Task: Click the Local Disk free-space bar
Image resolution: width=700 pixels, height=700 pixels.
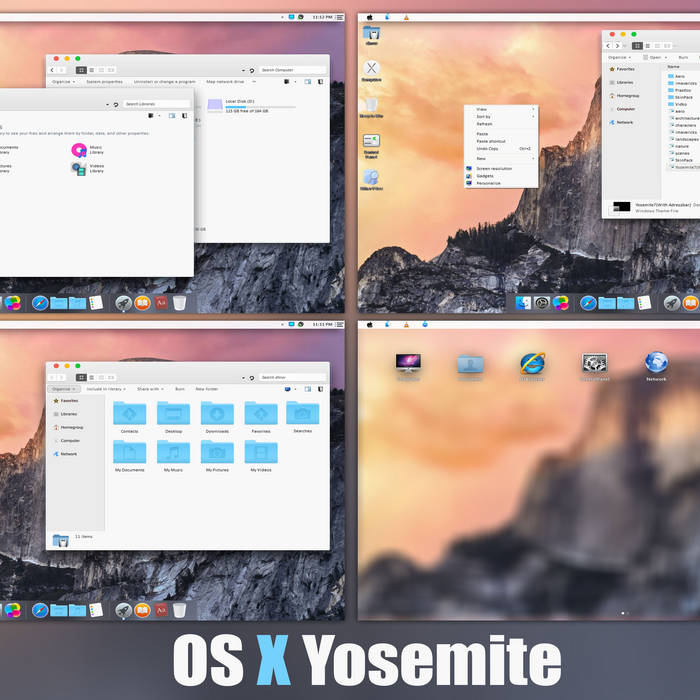Action: click(x=260, y=107)
